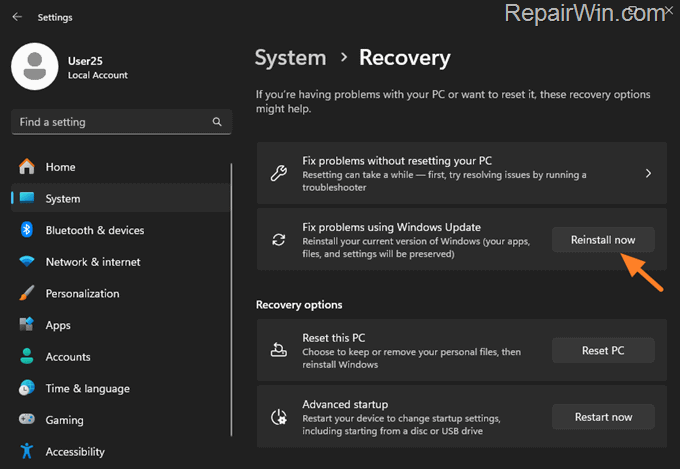Click the Advanced startup title text

tap(345, 404)
